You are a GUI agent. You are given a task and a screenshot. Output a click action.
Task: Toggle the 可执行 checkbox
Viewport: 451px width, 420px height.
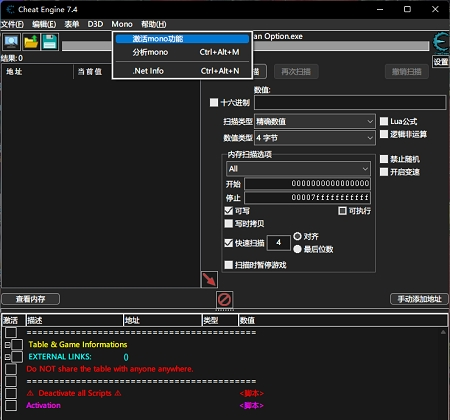pyautogui.click(x=342, y=211)
